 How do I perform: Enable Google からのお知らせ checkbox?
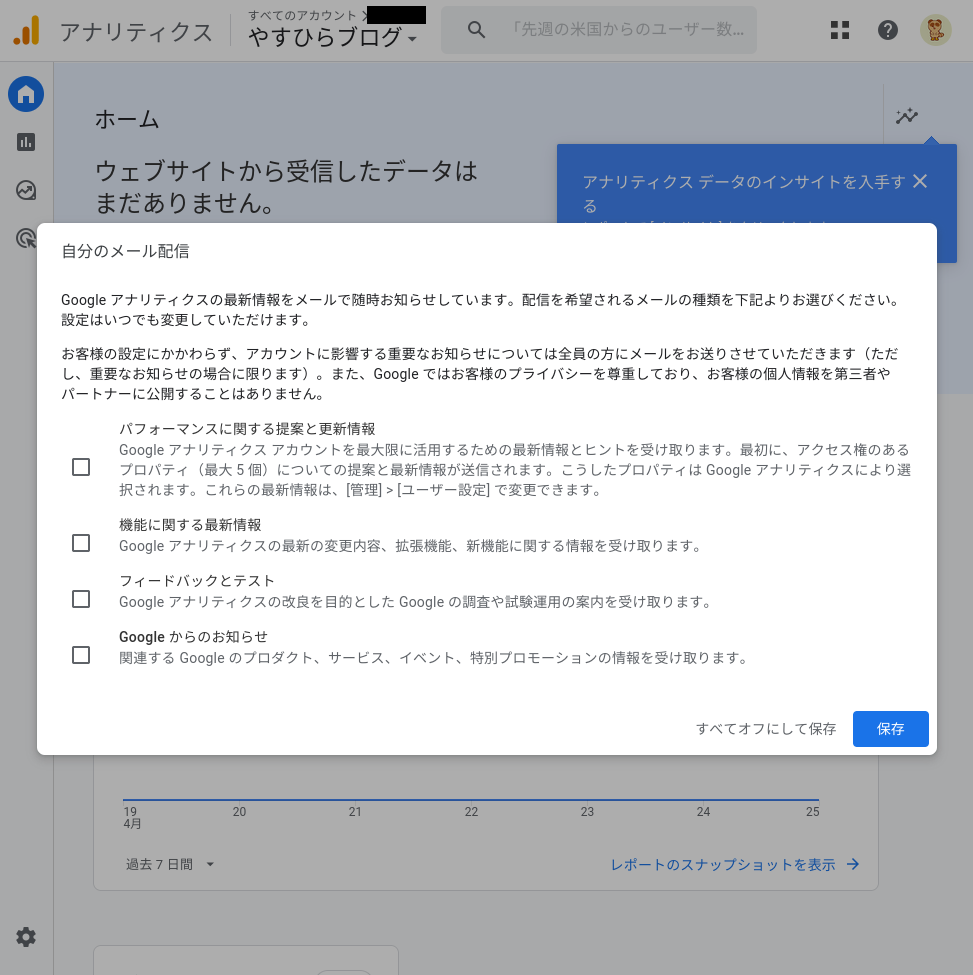(x=81, y=655)
